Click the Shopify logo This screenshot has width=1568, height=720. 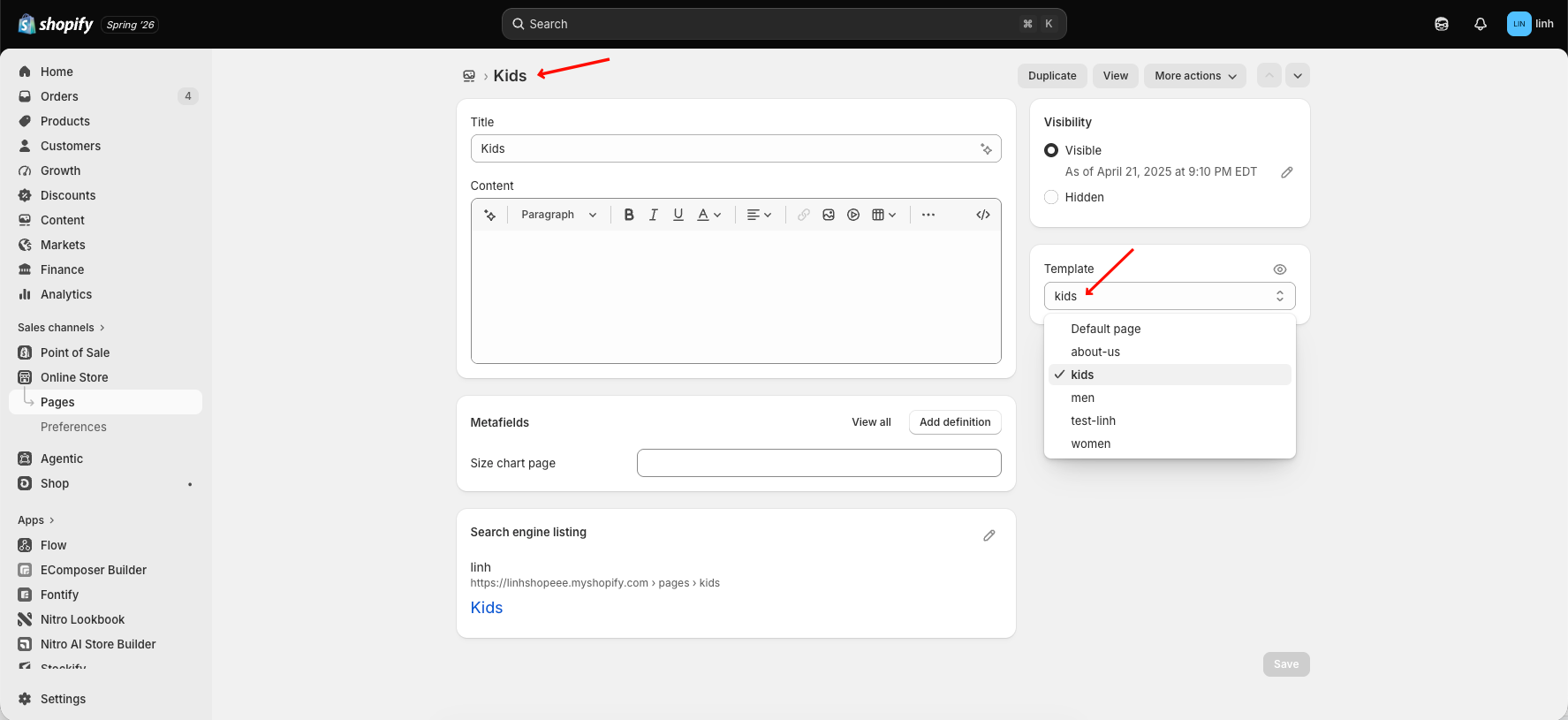(56, 24)
